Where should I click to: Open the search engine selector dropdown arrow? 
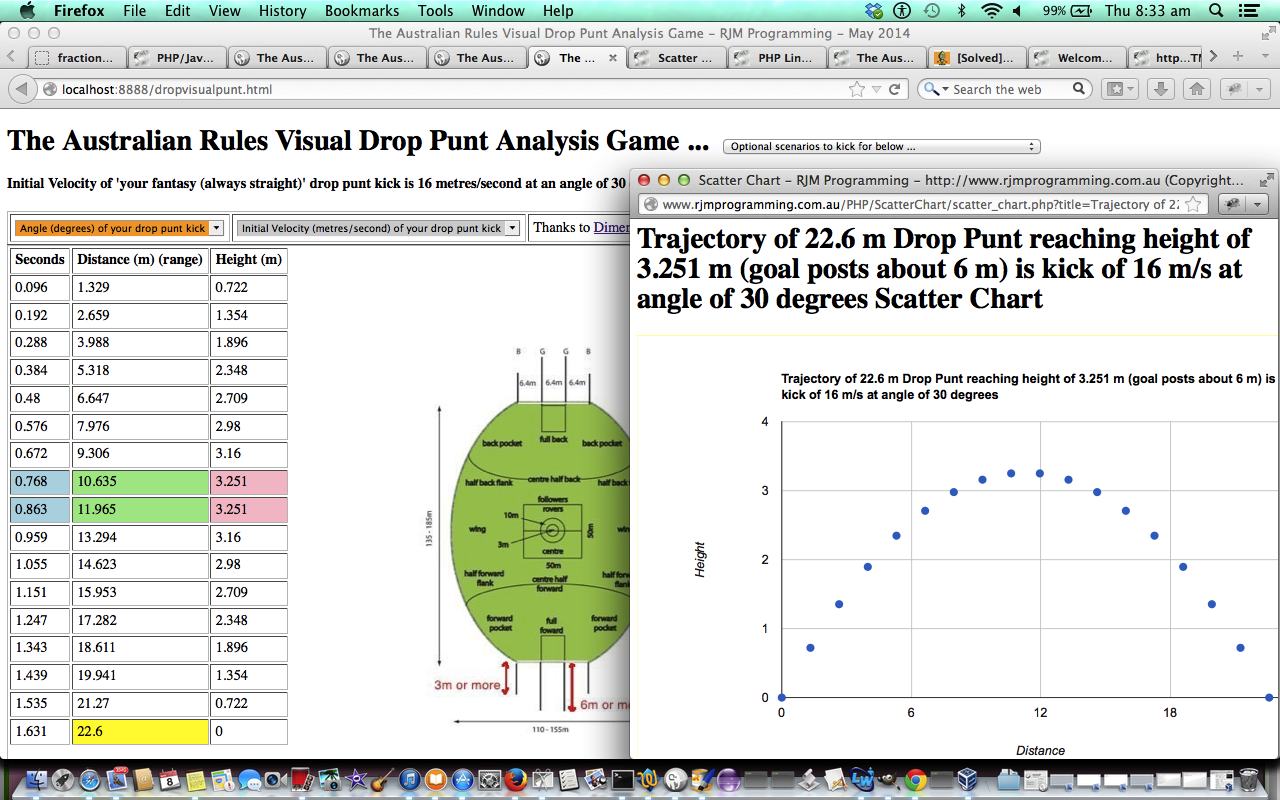click(934, 89)
